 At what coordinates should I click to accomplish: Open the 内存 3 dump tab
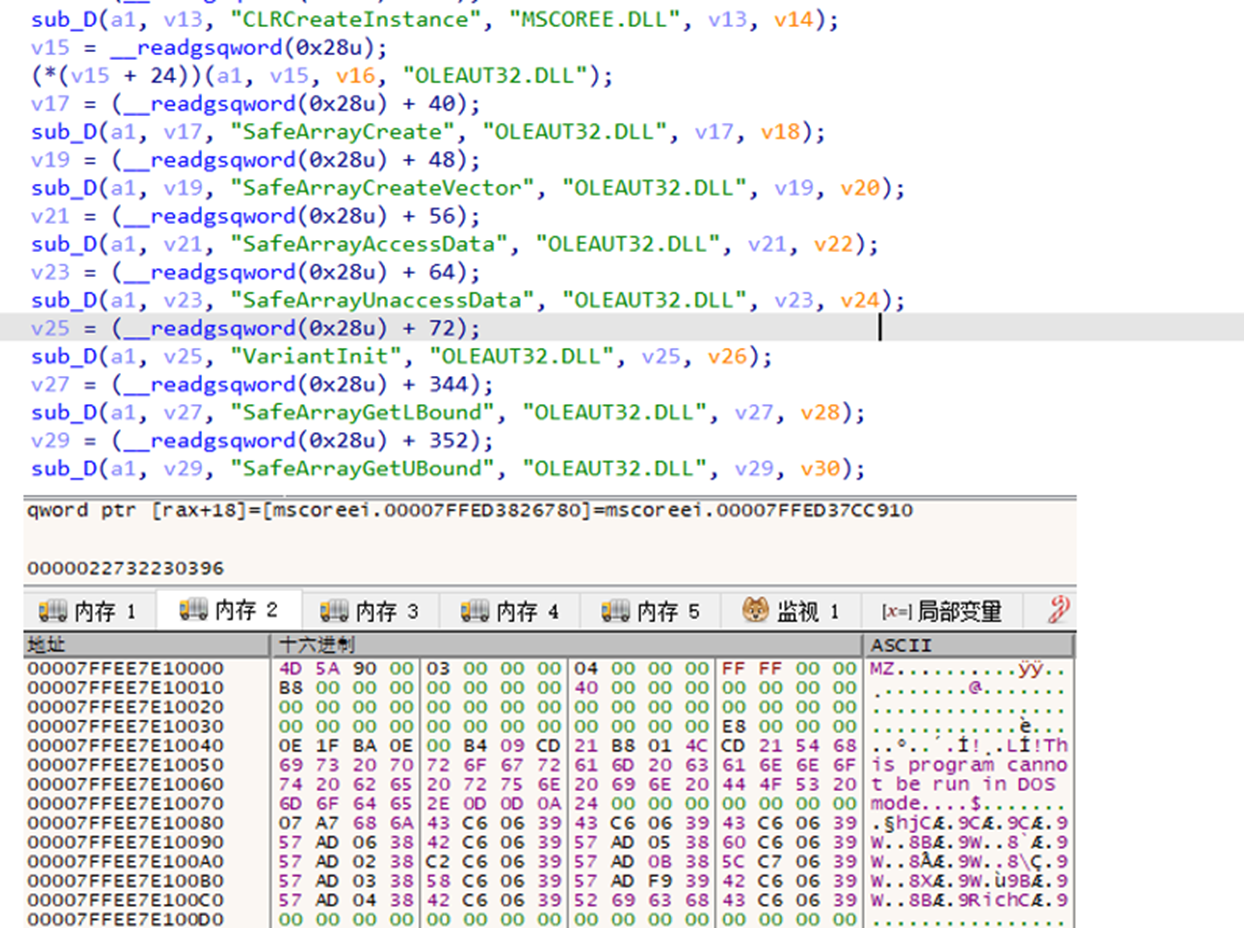(x=368, y=611)
